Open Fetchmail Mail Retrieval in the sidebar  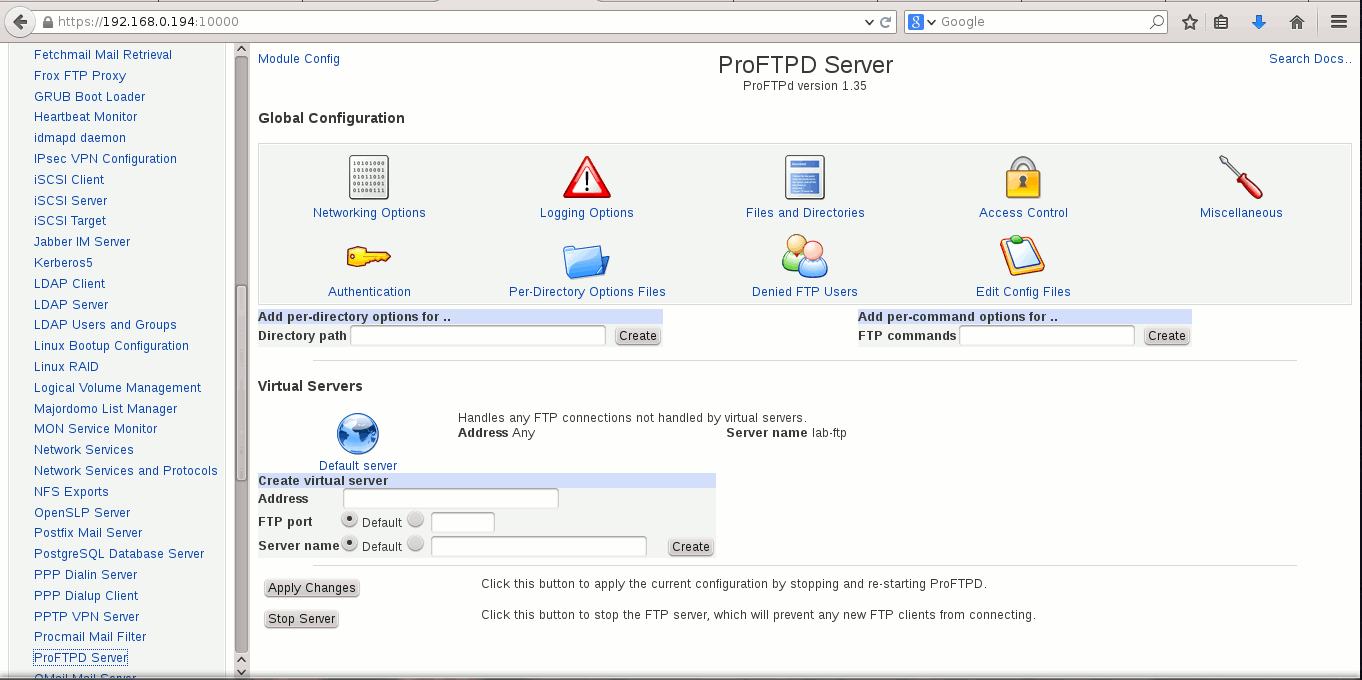point(103,55)
